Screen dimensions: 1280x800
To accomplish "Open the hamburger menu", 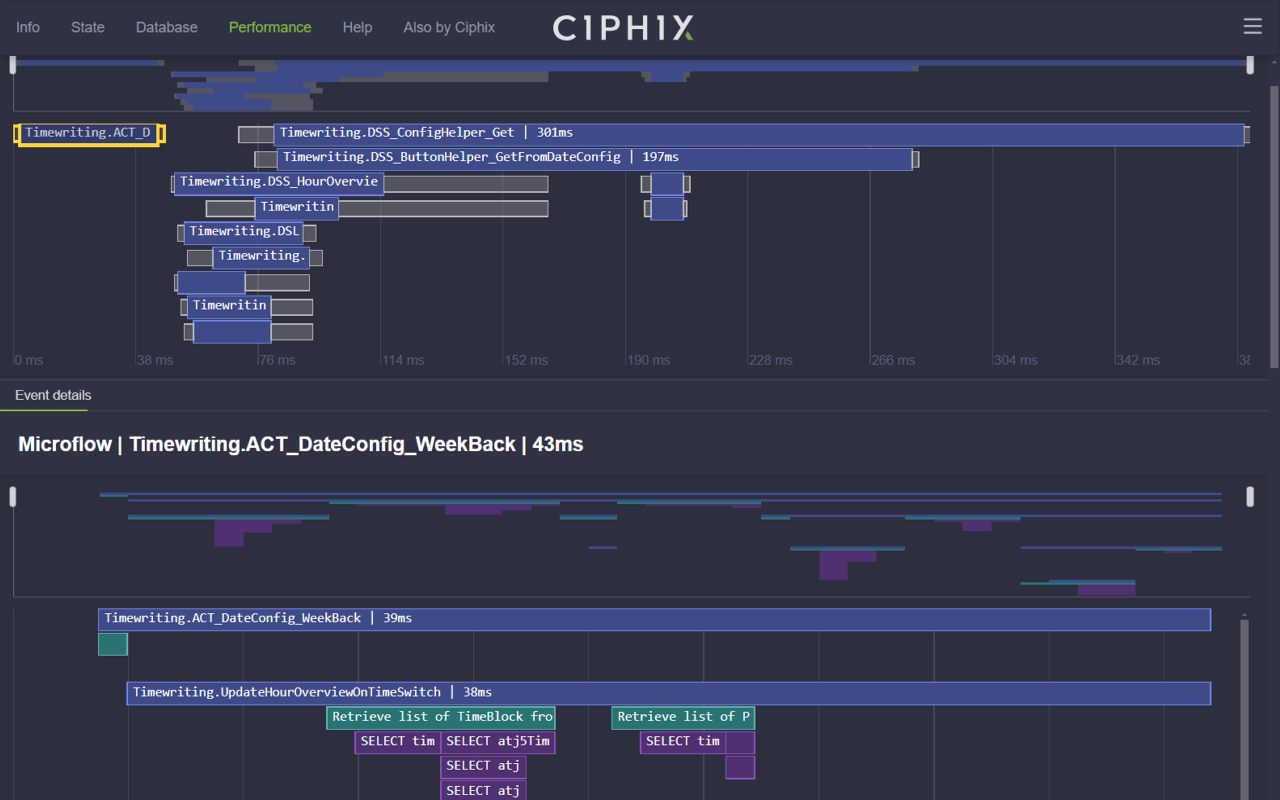I will 1252,26.
